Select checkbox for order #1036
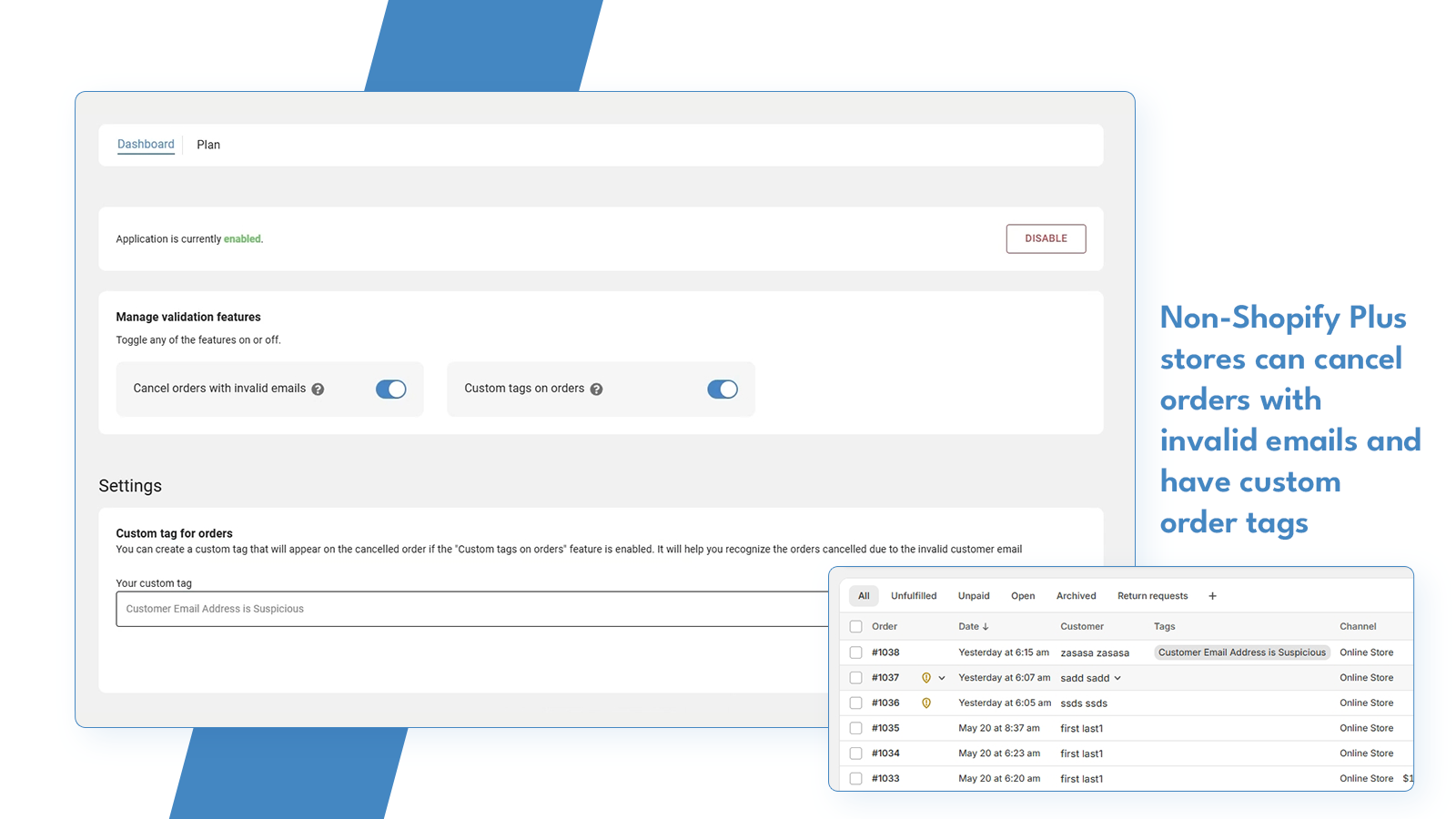 click(x=855, y=703)
